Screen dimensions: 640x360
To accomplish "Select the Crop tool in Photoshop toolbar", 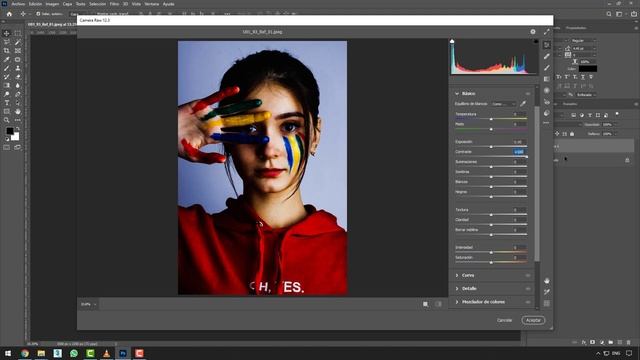I will [x=7, y=51].
